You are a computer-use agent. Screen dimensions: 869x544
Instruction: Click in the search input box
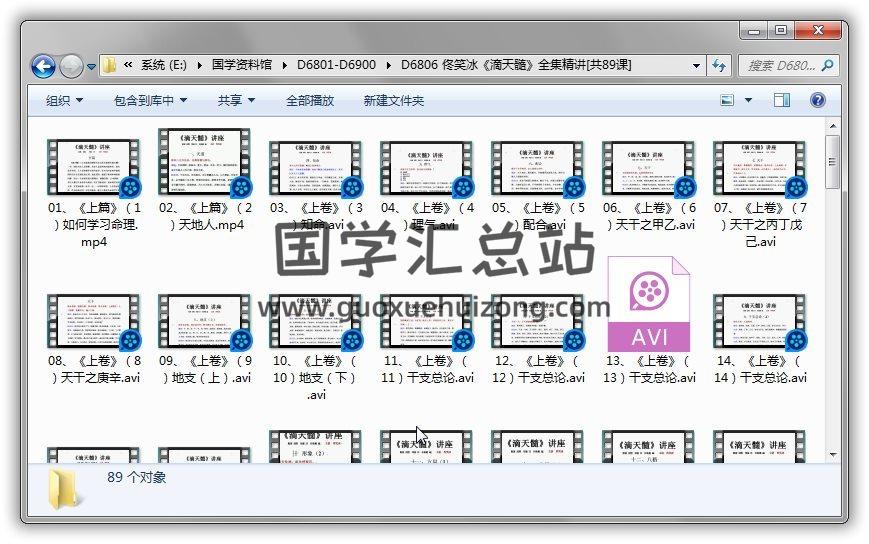pos(780,66)
